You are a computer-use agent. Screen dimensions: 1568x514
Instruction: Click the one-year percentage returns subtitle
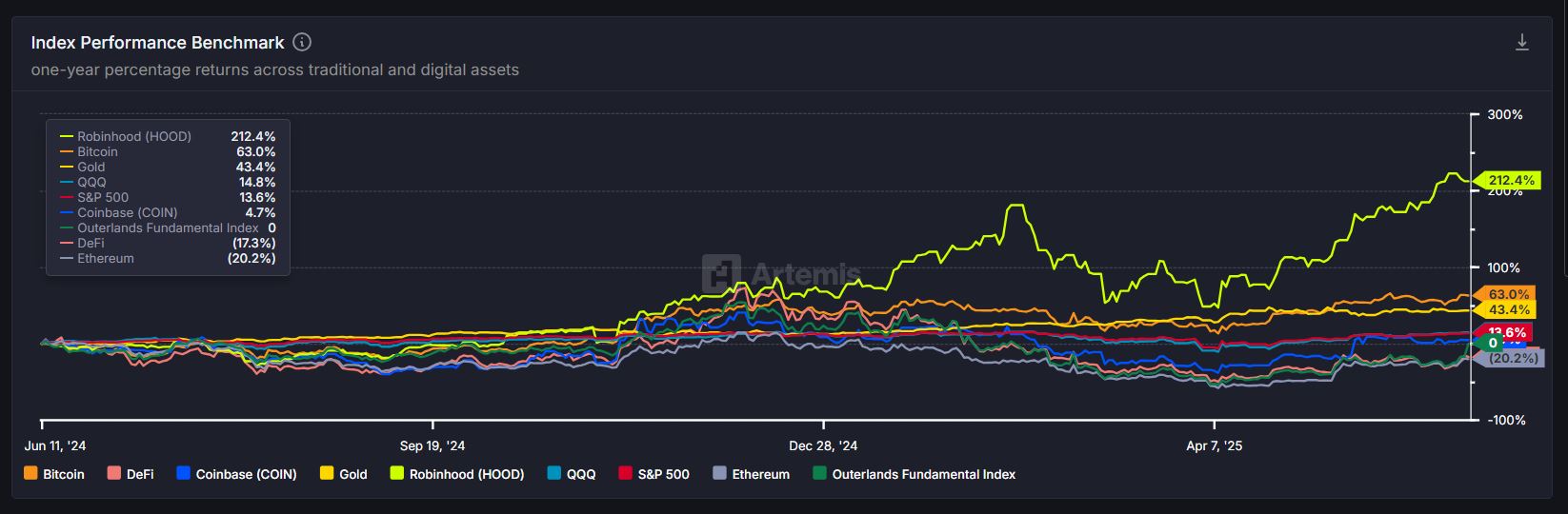click(x=275, y=69)
